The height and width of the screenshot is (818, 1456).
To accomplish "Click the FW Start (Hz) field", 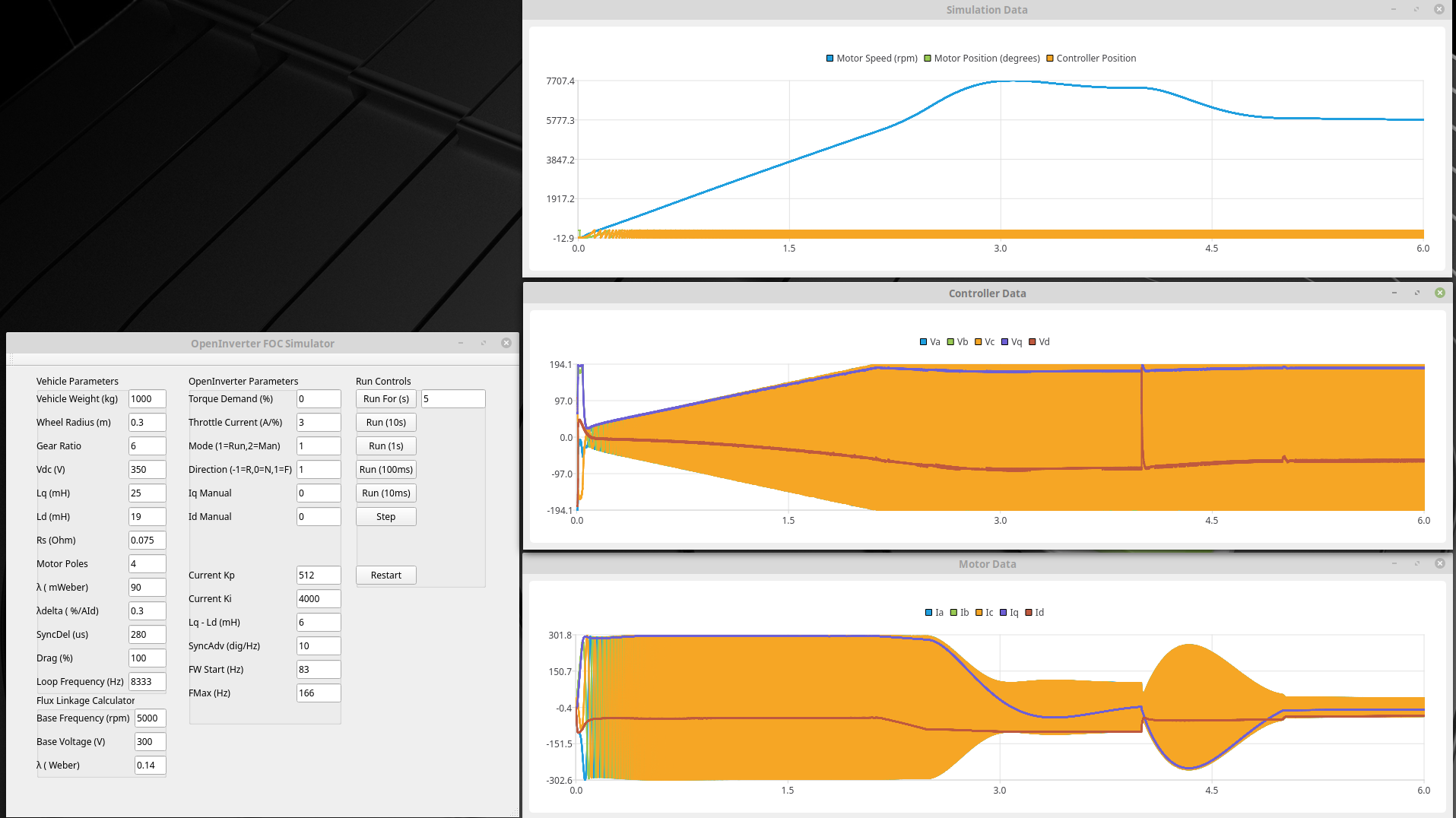I will point(318,670).
